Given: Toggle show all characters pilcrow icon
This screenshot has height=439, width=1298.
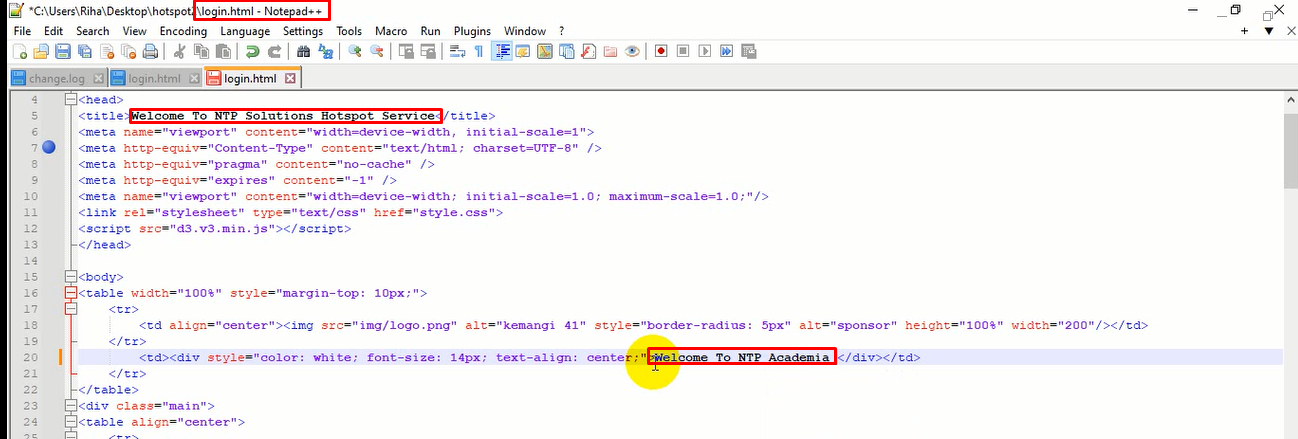Looking at the screenshot, I should (478, 50).
